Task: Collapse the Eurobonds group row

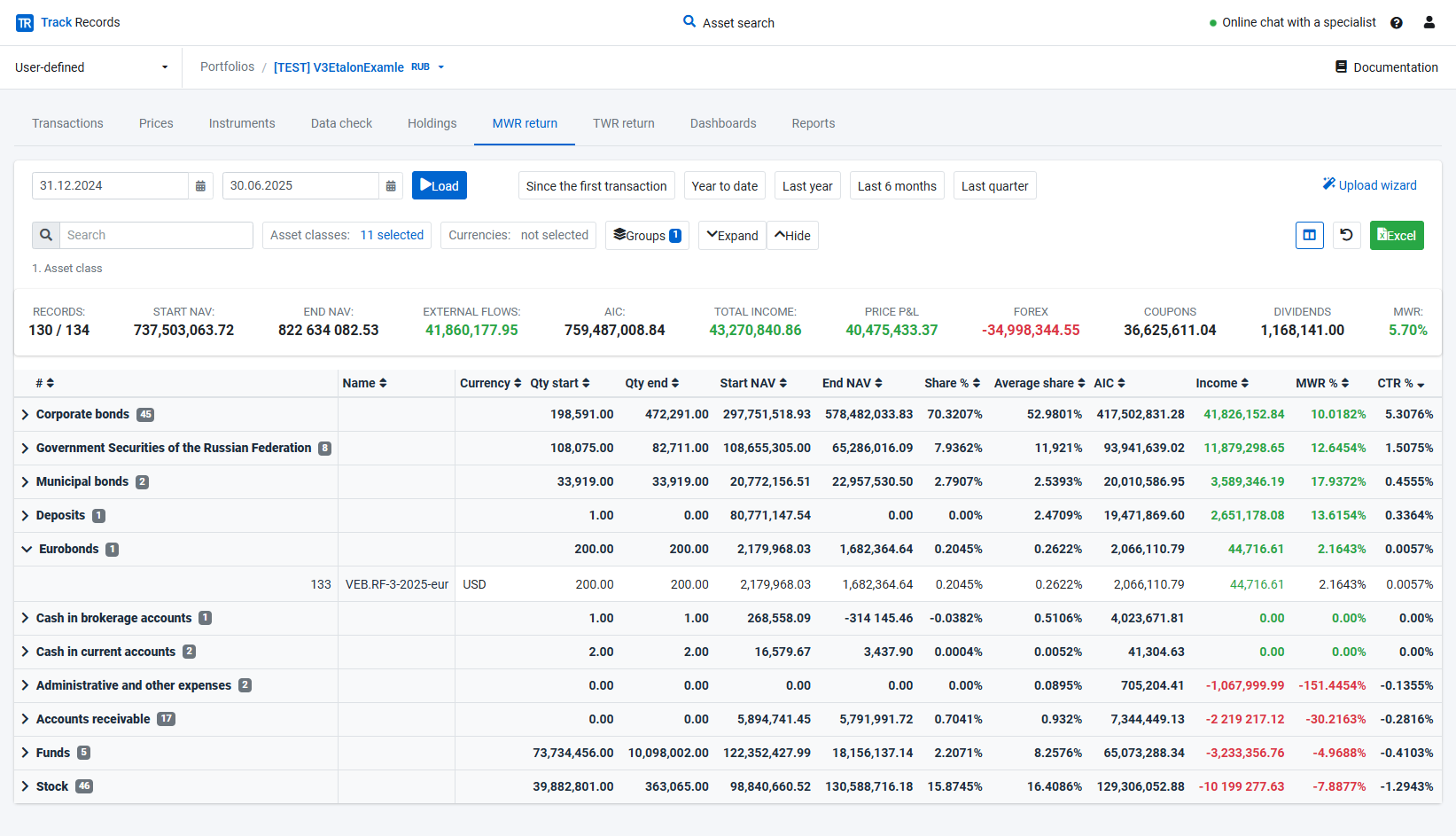Action: tap(27, 549)
